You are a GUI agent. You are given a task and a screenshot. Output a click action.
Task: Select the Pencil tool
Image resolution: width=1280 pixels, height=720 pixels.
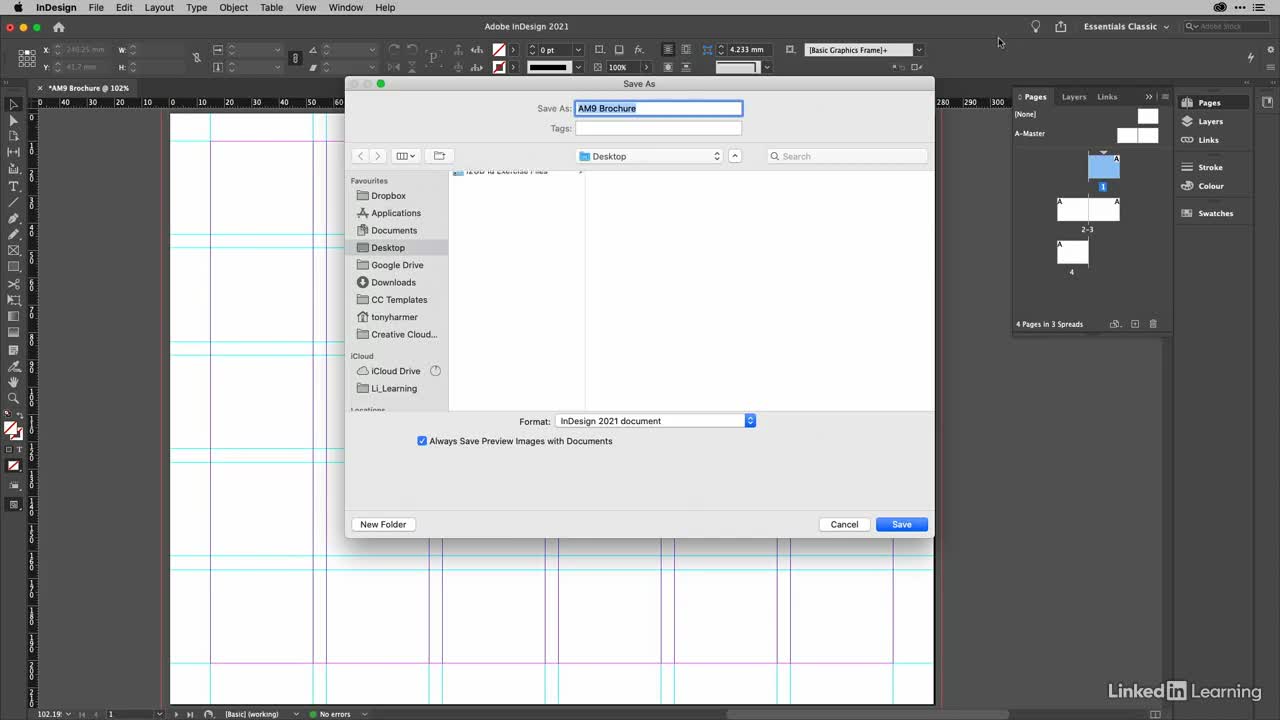tap(14, 234)
